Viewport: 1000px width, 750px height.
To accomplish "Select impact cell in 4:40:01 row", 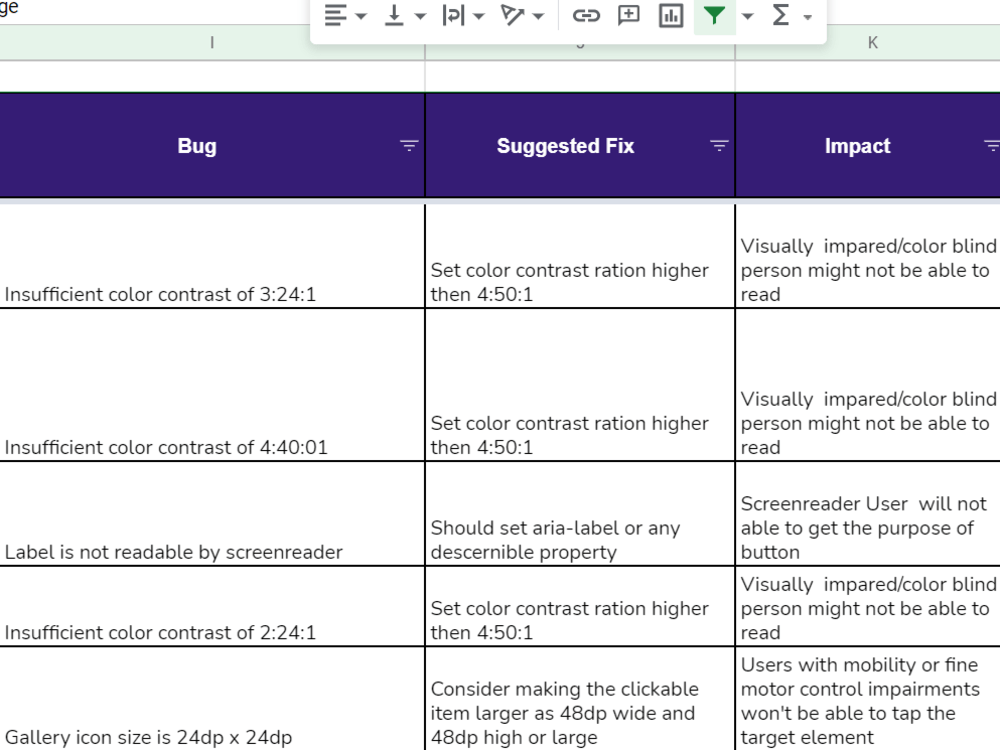I will tap(867, 385).
